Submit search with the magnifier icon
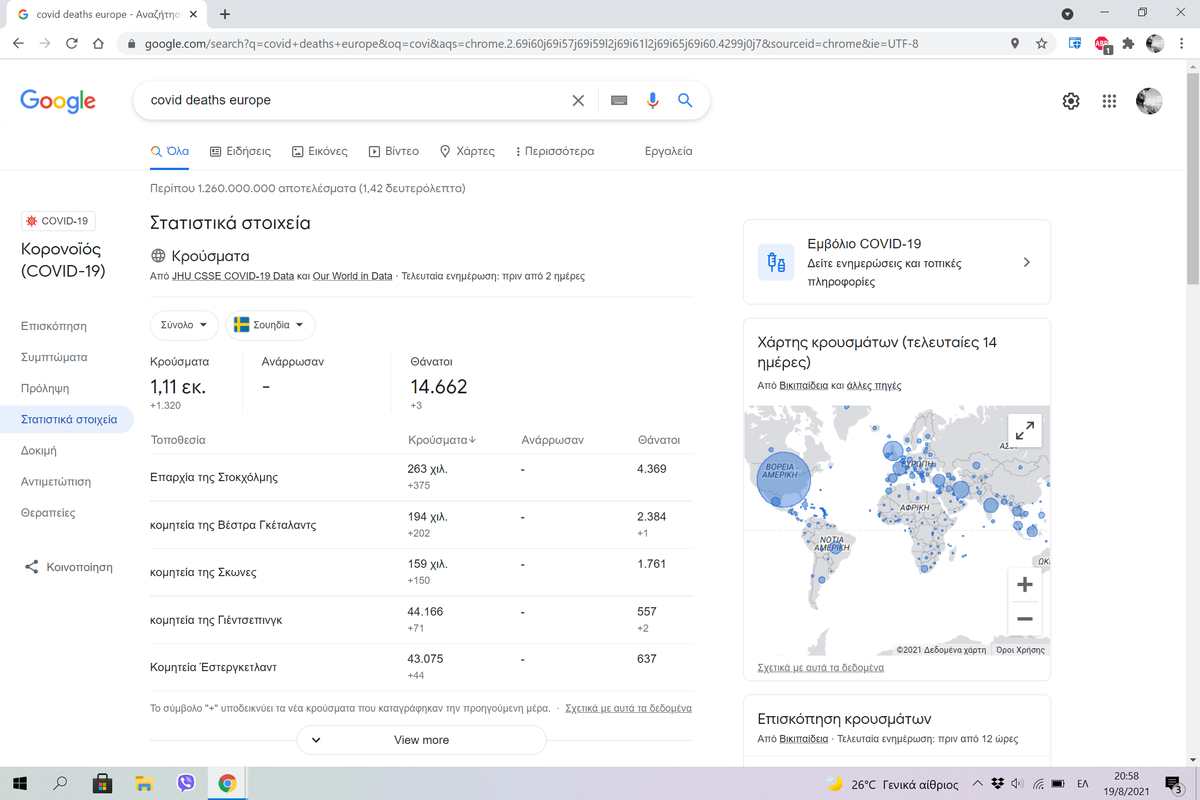The image size is (1200, 800). (685, 101)
